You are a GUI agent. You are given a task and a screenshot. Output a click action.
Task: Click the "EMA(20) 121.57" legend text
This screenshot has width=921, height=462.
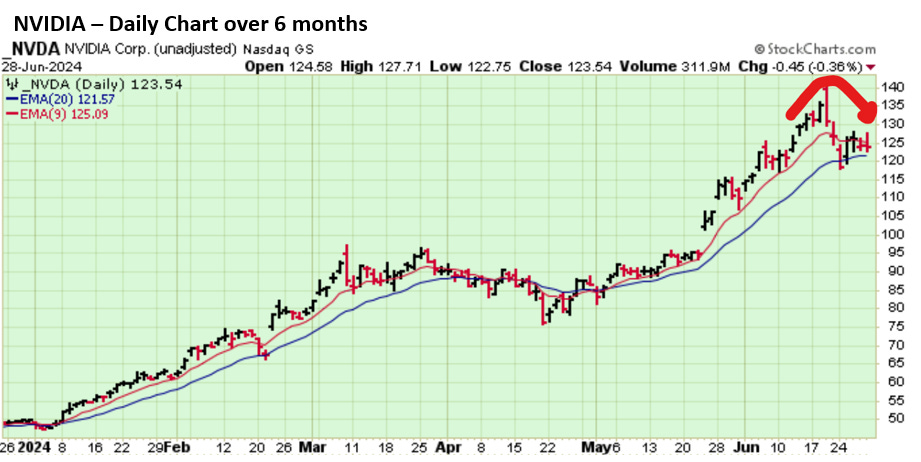point(67,100)
